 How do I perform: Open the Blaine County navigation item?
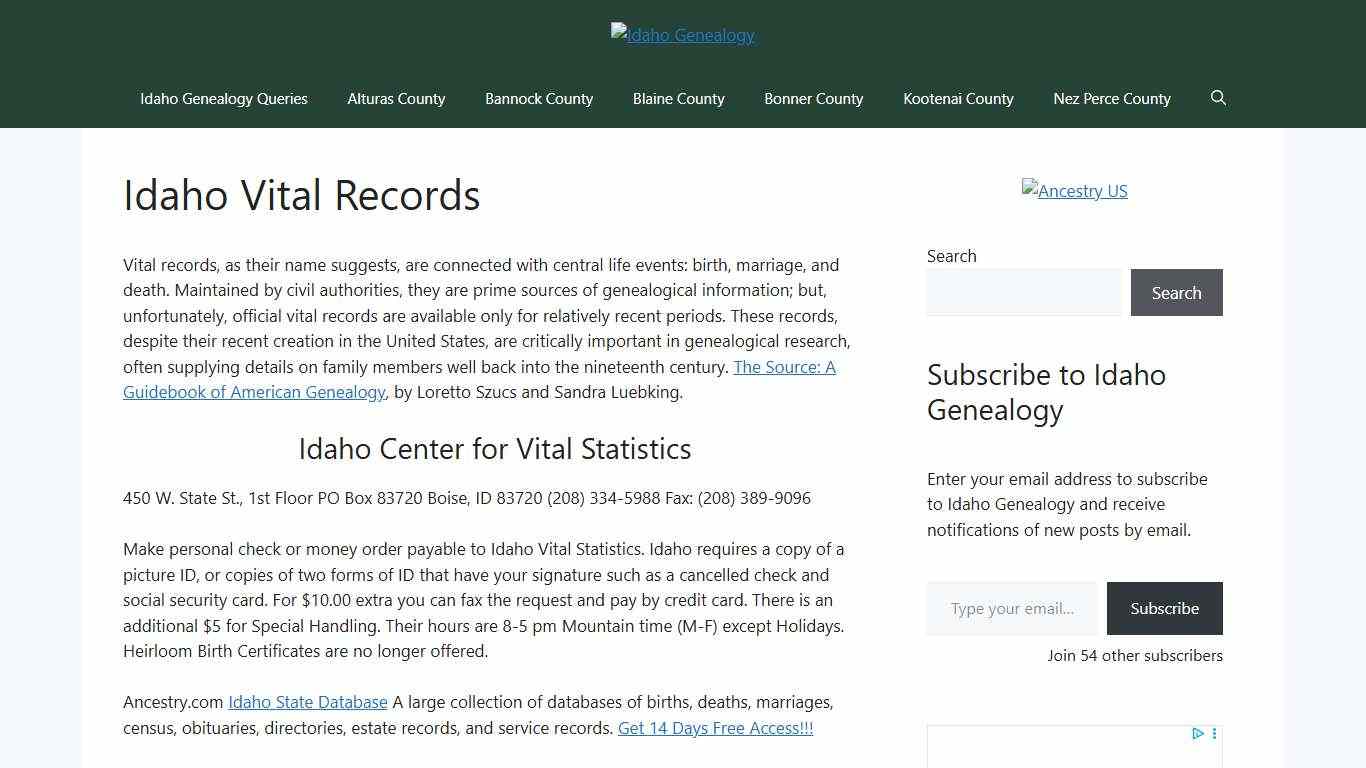pos(678,98)
